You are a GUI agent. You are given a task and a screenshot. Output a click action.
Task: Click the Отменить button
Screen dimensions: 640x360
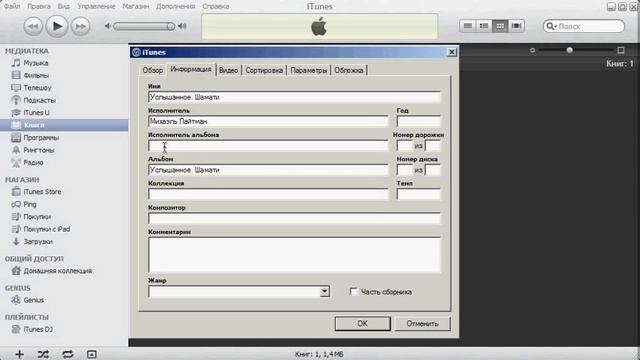[x=422, y=323]
